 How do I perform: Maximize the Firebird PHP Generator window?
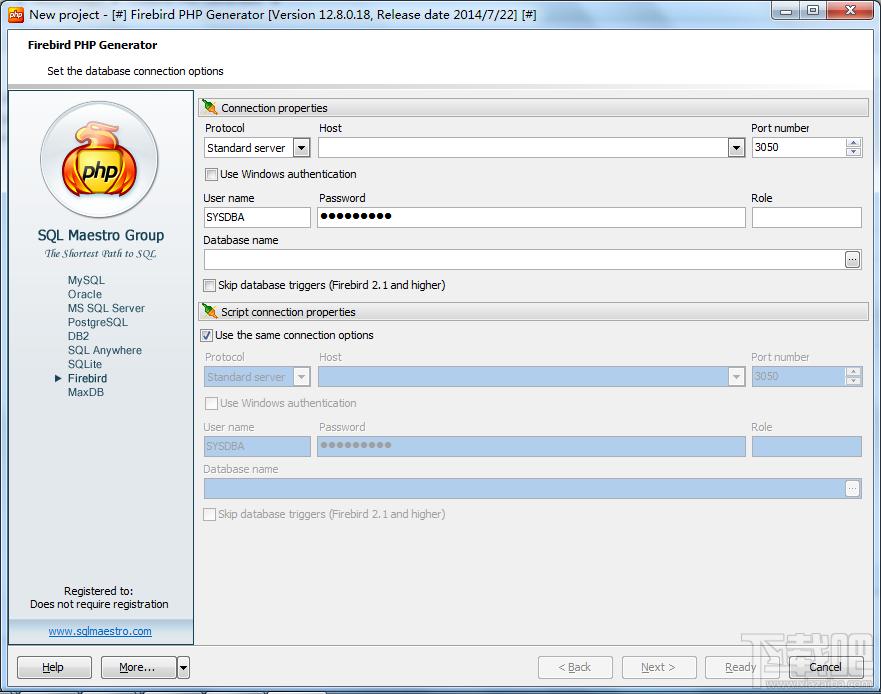[x=813, y=11]
